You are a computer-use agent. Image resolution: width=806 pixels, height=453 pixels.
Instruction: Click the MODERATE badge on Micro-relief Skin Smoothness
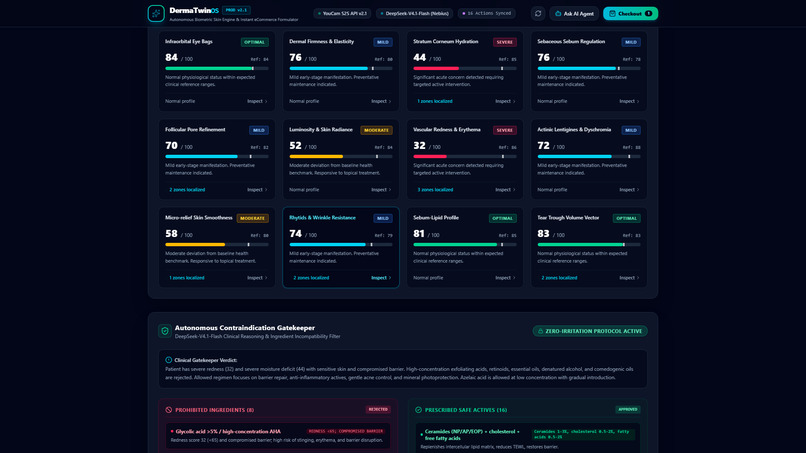pyautogui.click(x=252, y=218)
